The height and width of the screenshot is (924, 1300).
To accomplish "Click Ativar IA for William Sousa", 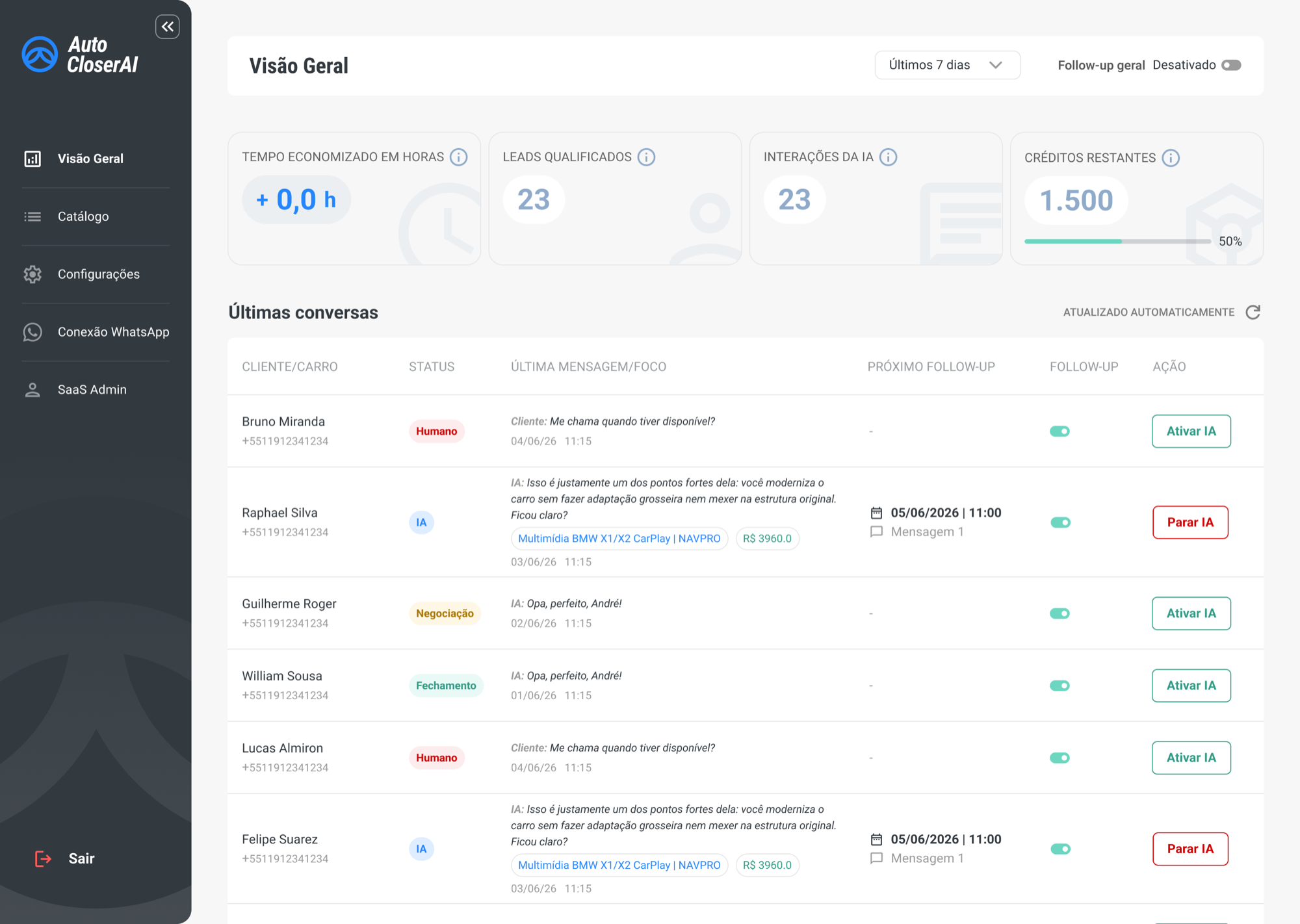I will pyautogui.click(x=1191, y=686).
